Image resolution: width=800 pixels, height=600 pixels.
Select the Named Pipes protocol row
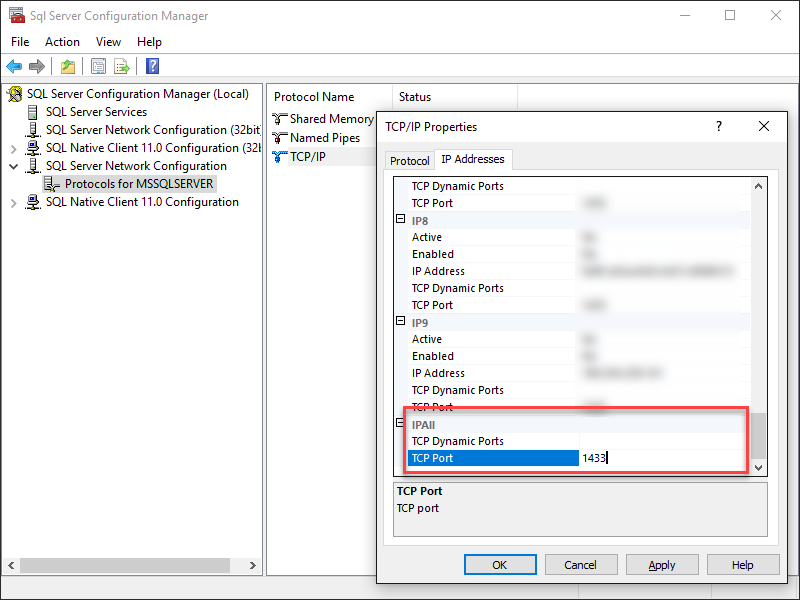pyautogui.click(x=324, y=138)
